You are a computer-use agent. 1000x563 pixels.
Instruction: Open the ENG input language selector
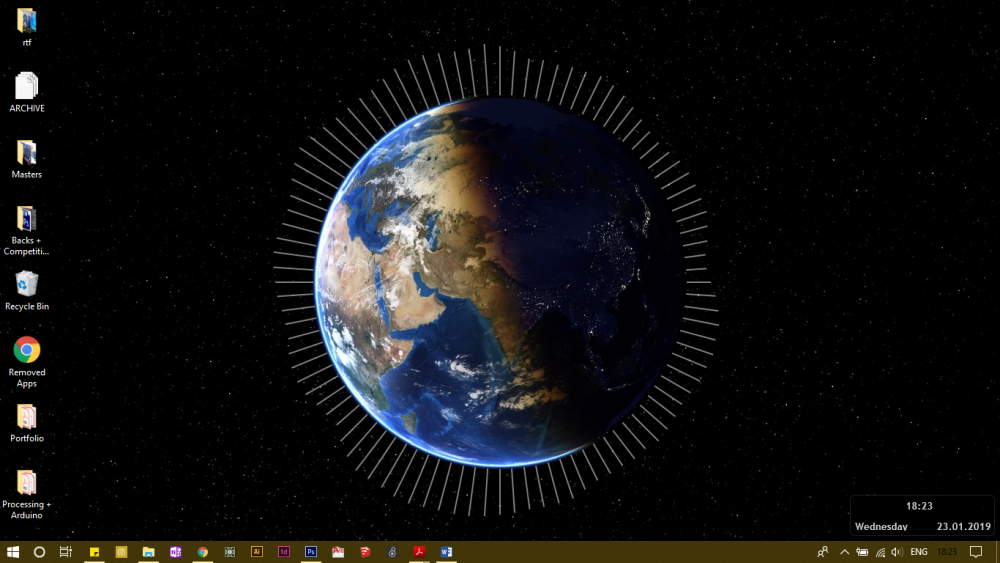(918, 552)
